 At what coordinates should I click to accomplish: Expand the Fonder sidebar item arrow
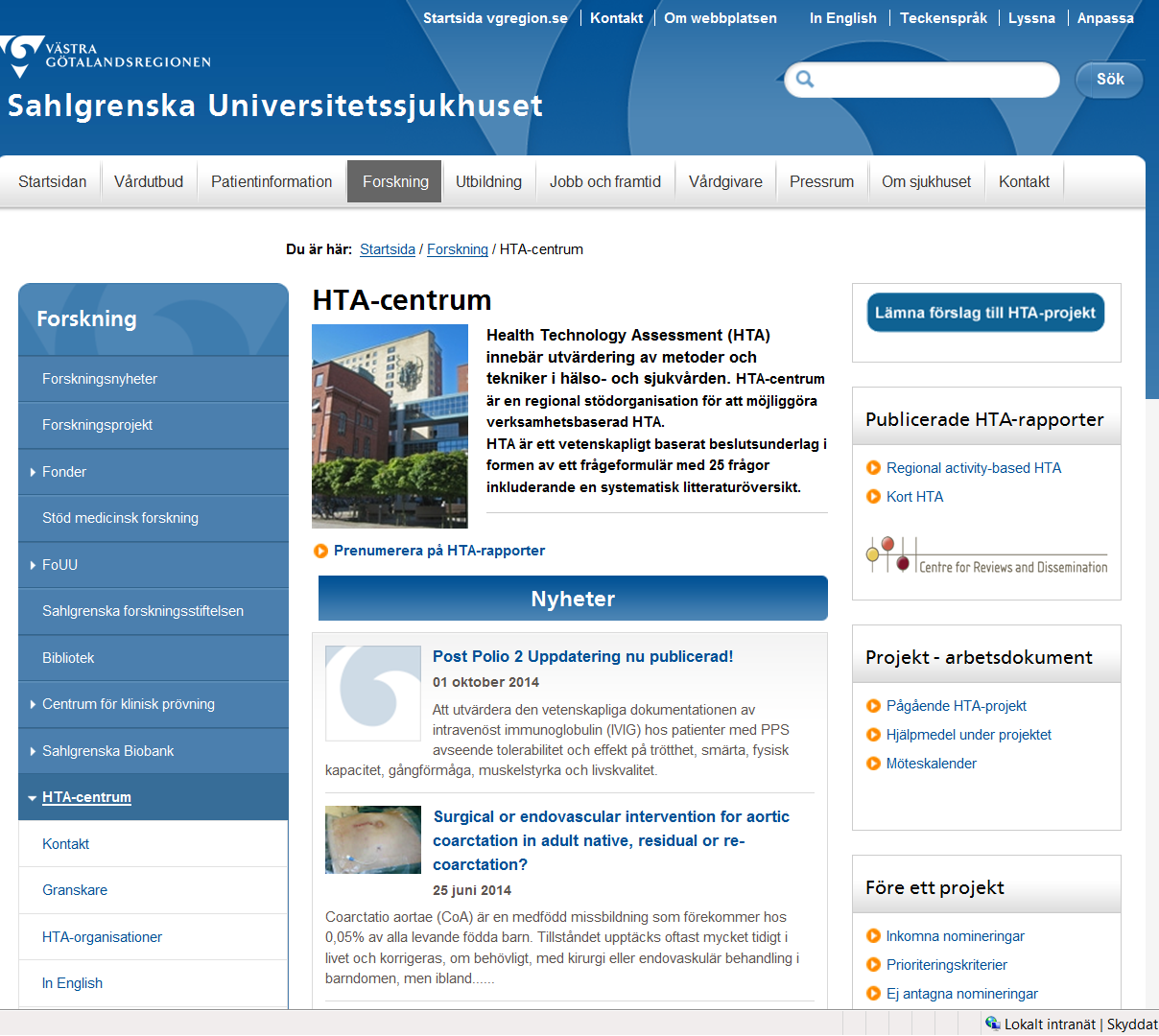(x=33, y=472)
